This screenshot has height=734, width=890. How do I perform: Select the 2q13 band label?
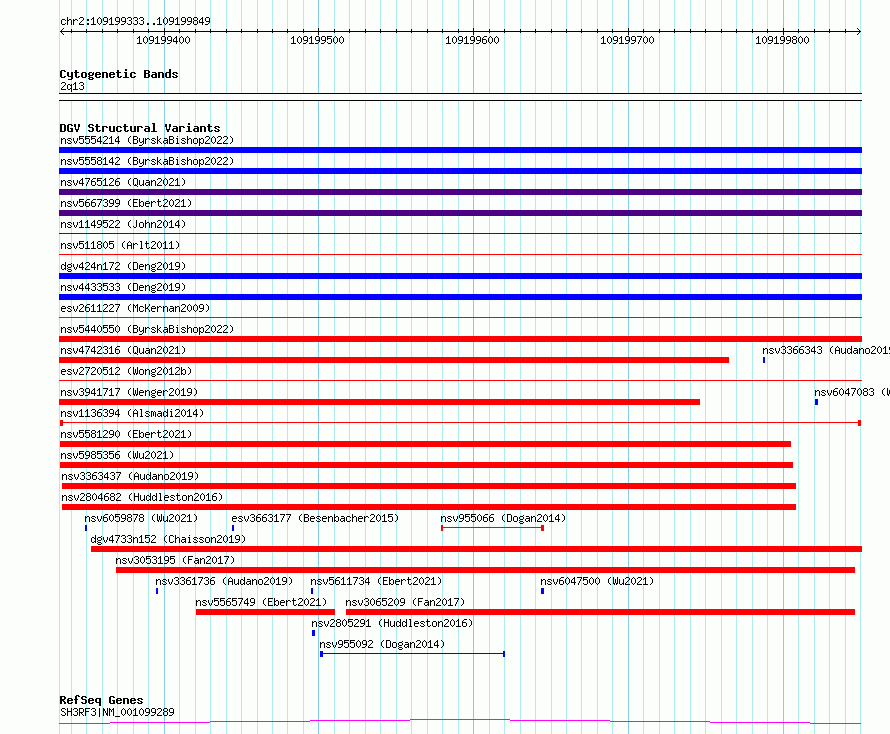coord(72,86)
